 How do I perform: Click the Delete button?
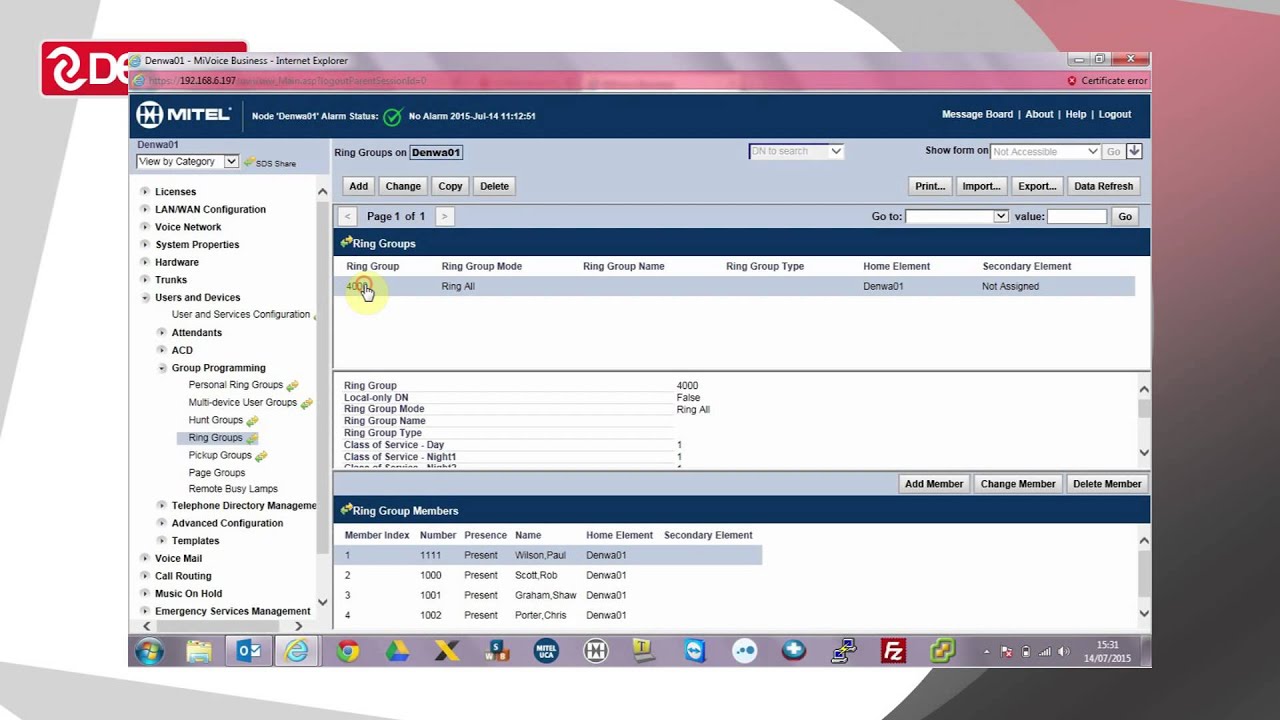(x=494, y=186)
